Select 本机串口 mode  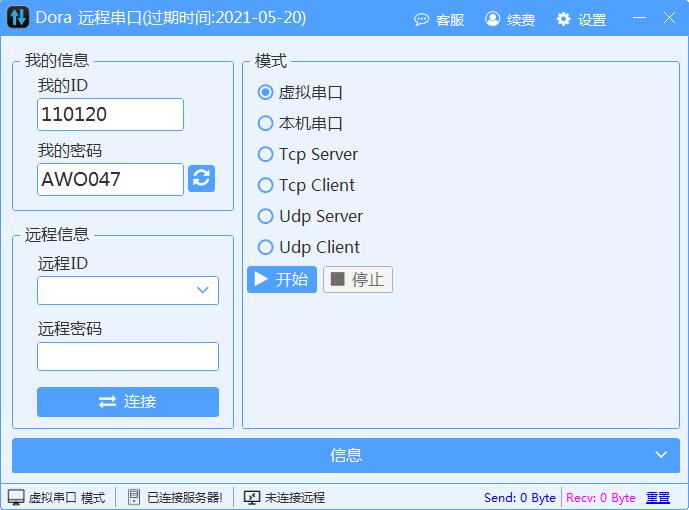(300, 123)
